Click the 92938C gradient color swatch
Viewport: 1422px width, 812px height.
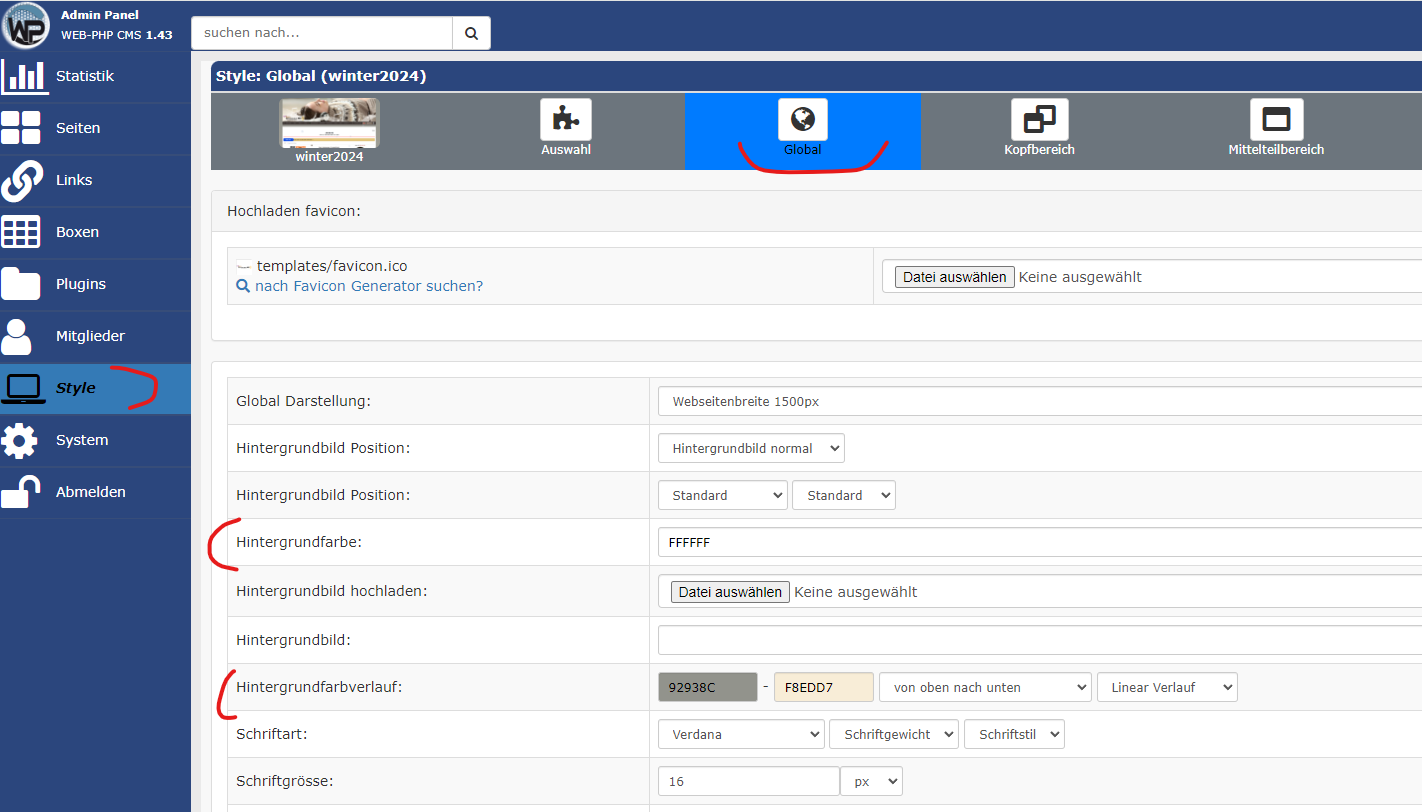[x=707, y=687]
